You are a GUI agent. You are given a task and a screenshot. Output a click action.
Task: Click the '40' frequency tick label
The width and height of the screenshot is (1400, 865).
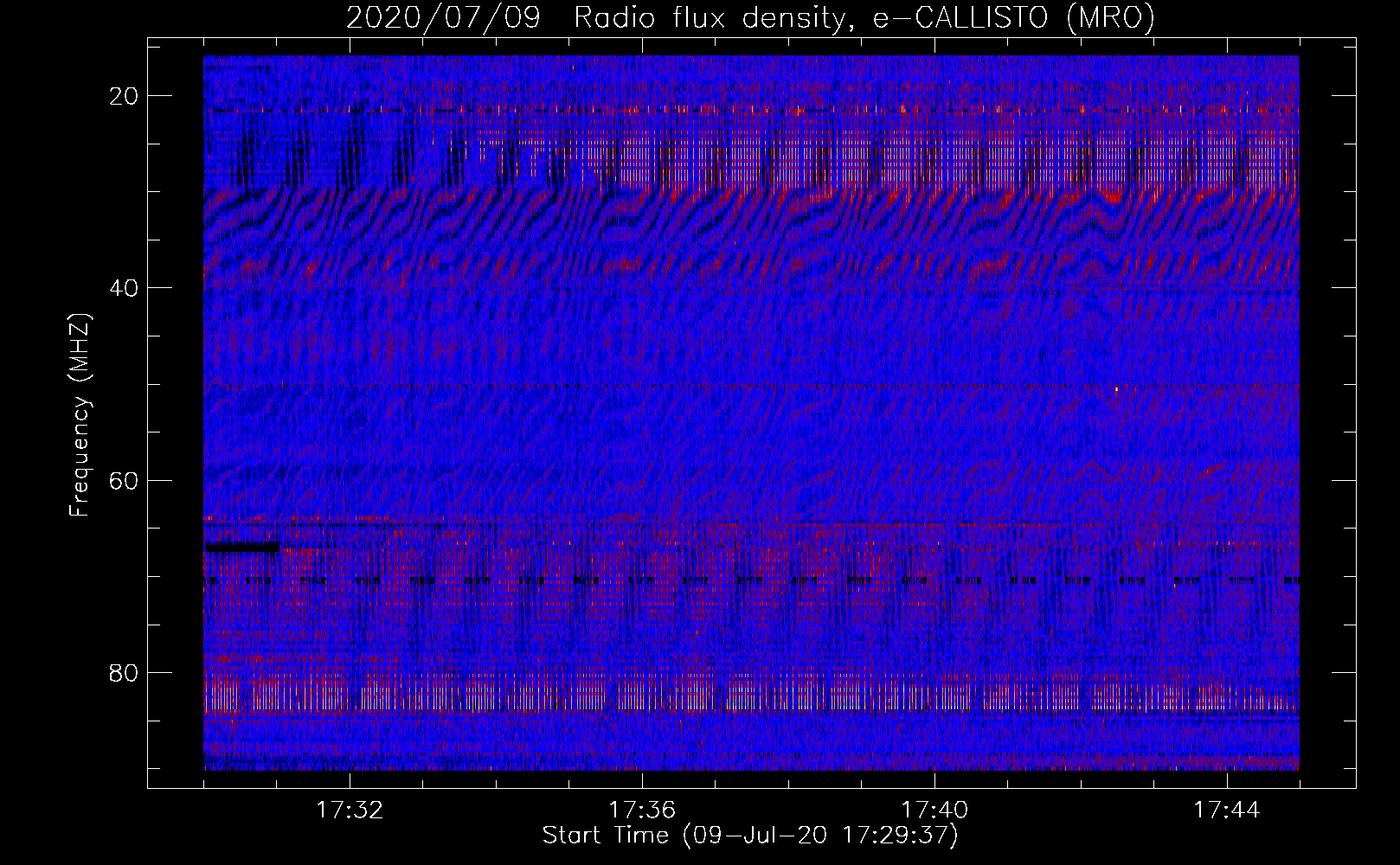point(125,288)
